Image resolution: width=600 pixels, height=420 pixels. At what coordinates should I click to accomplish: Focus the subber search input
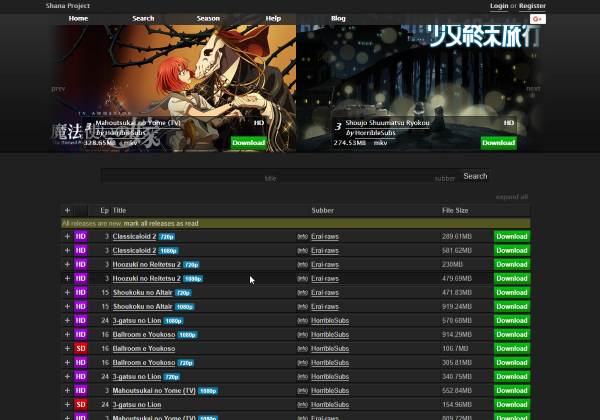point(370,176)
